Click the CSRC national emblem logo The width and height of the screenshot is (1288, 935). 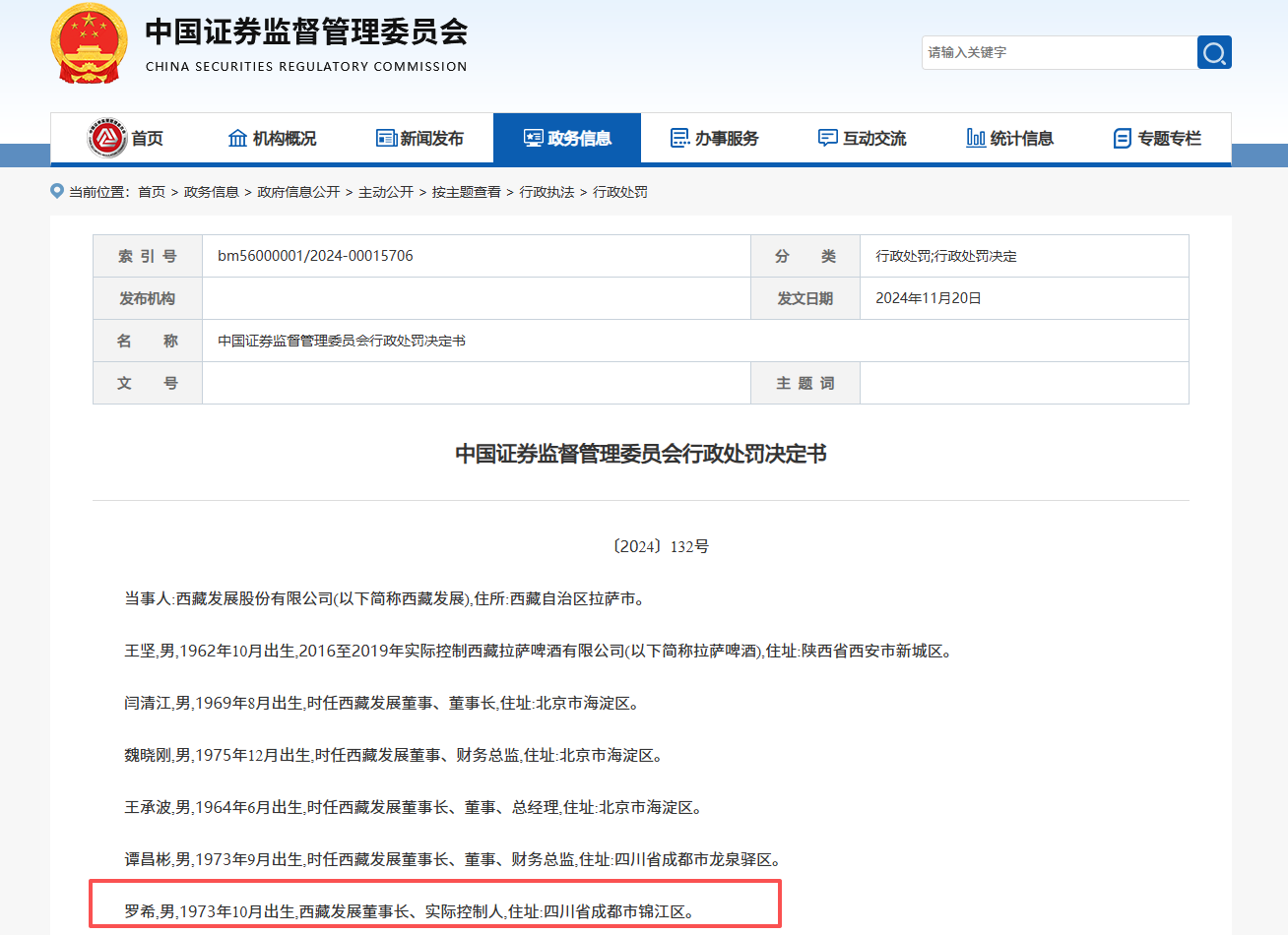pyautogui.click(x=89, y=44)
